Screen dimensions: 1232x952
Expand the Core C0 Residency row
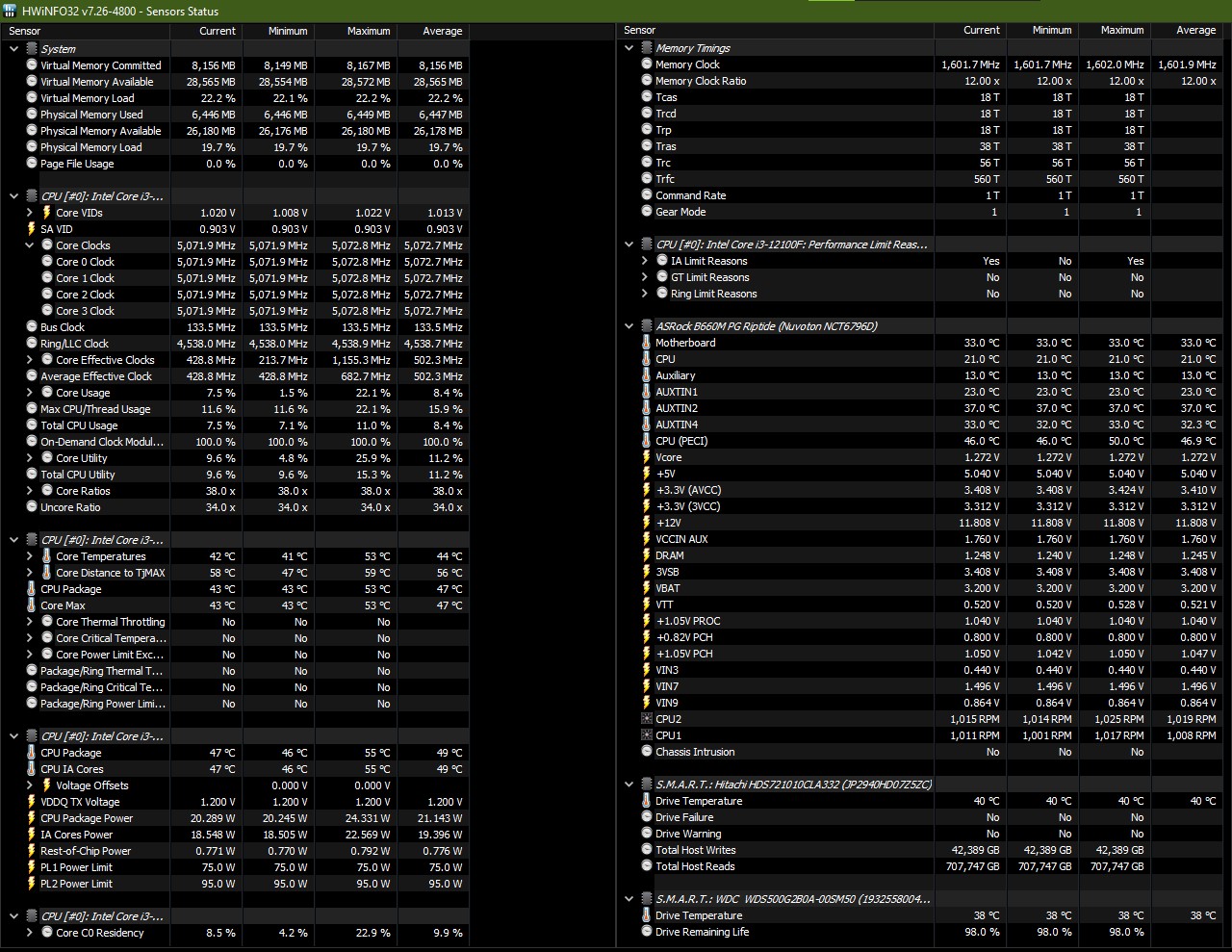(30, 932)
